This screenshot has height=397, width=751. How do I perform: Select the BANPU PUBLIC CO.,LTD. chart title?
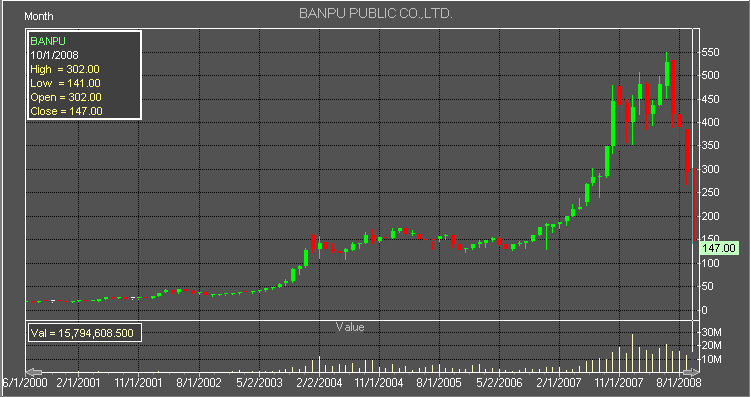[x=376, y=13]
